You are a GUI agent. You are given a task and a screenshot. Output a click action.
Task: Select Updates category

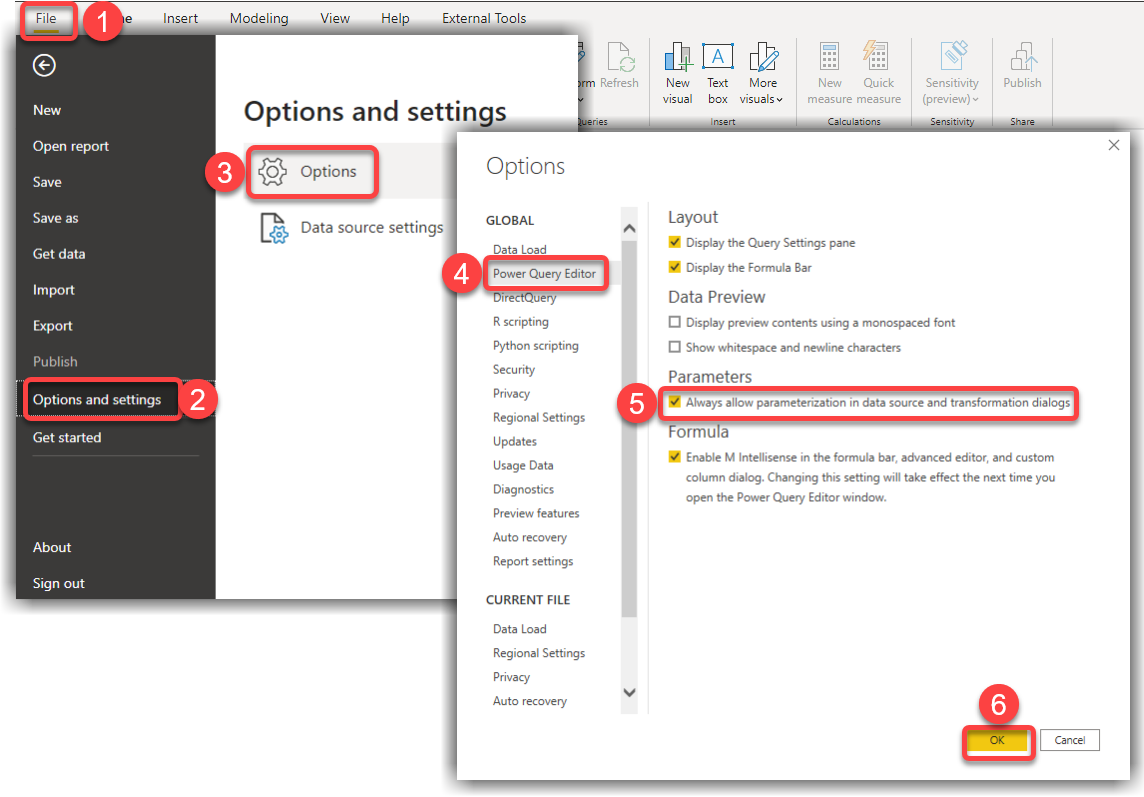[515, 442]
